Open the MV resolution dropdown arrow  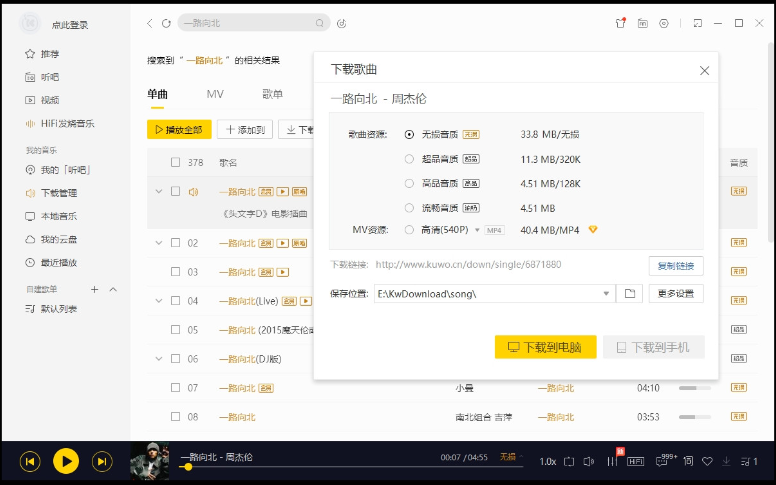[477, 230]
